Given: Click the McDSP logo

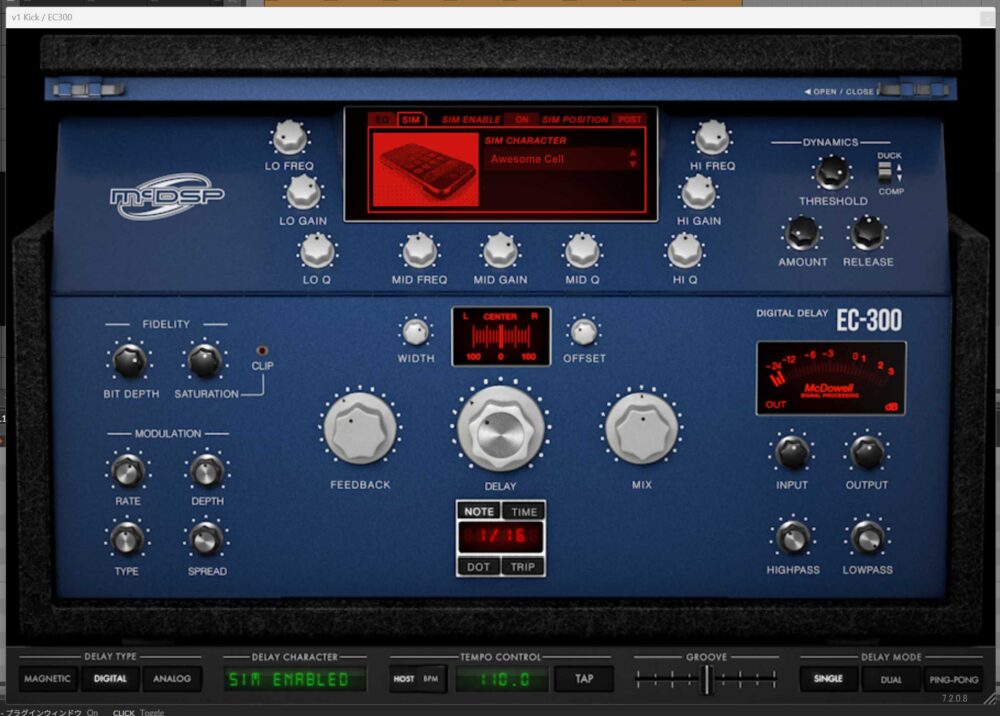Looking at the screenshot, I should click(x=167, y=196).
